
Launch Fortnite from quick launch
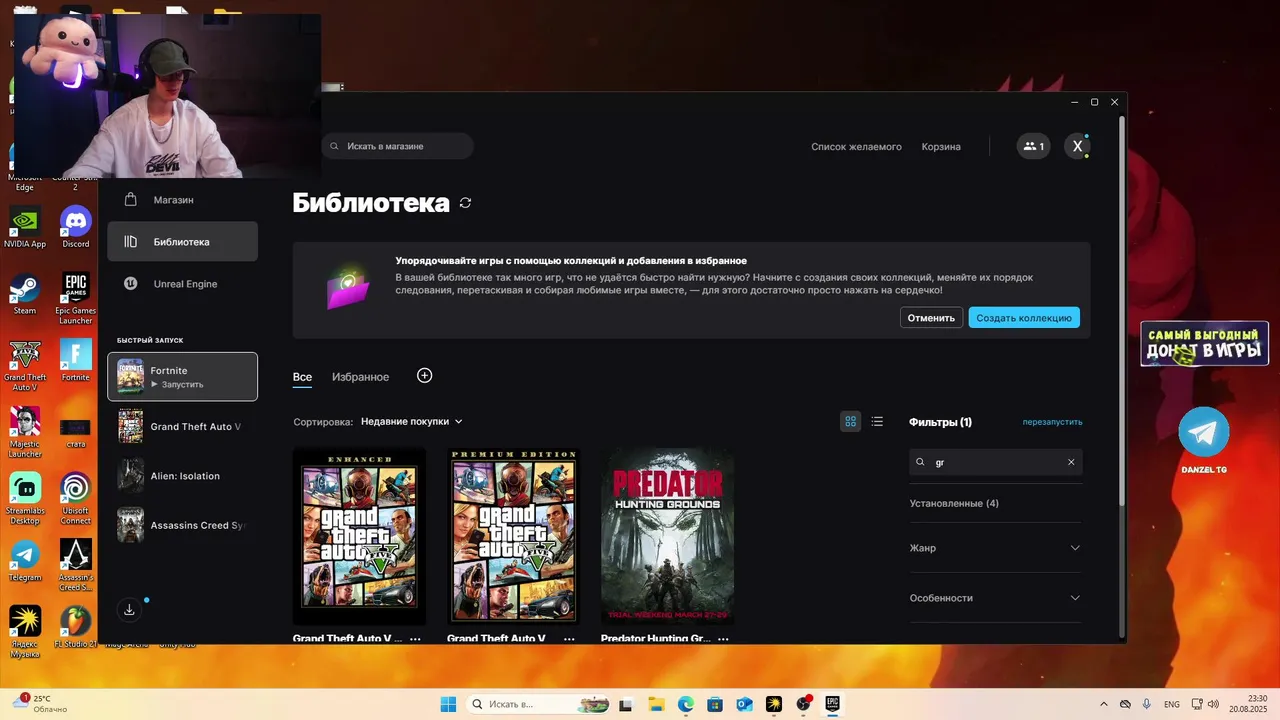[182, 377]
